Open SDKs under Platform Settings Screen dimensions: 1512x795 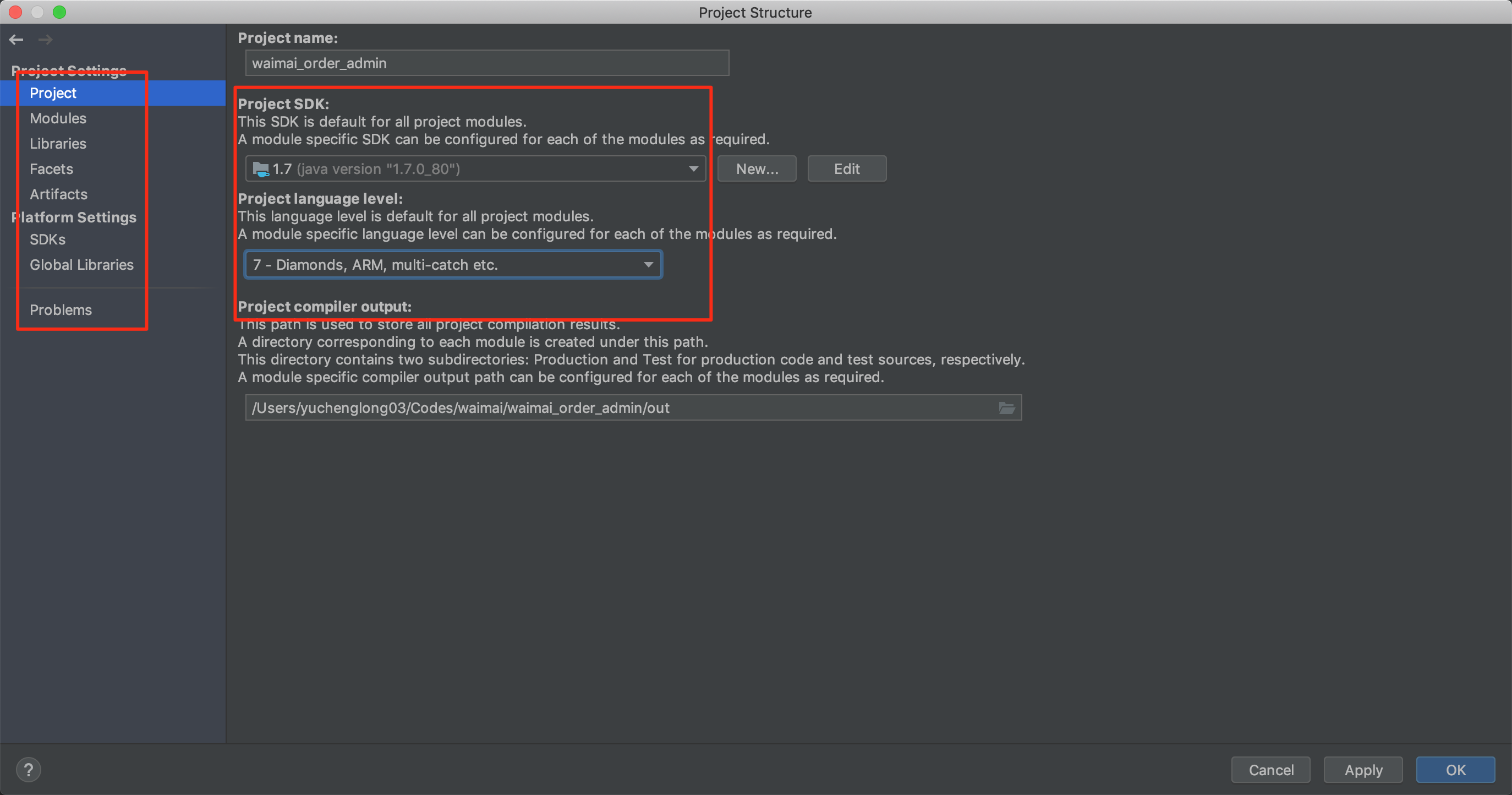click(47, 239)
